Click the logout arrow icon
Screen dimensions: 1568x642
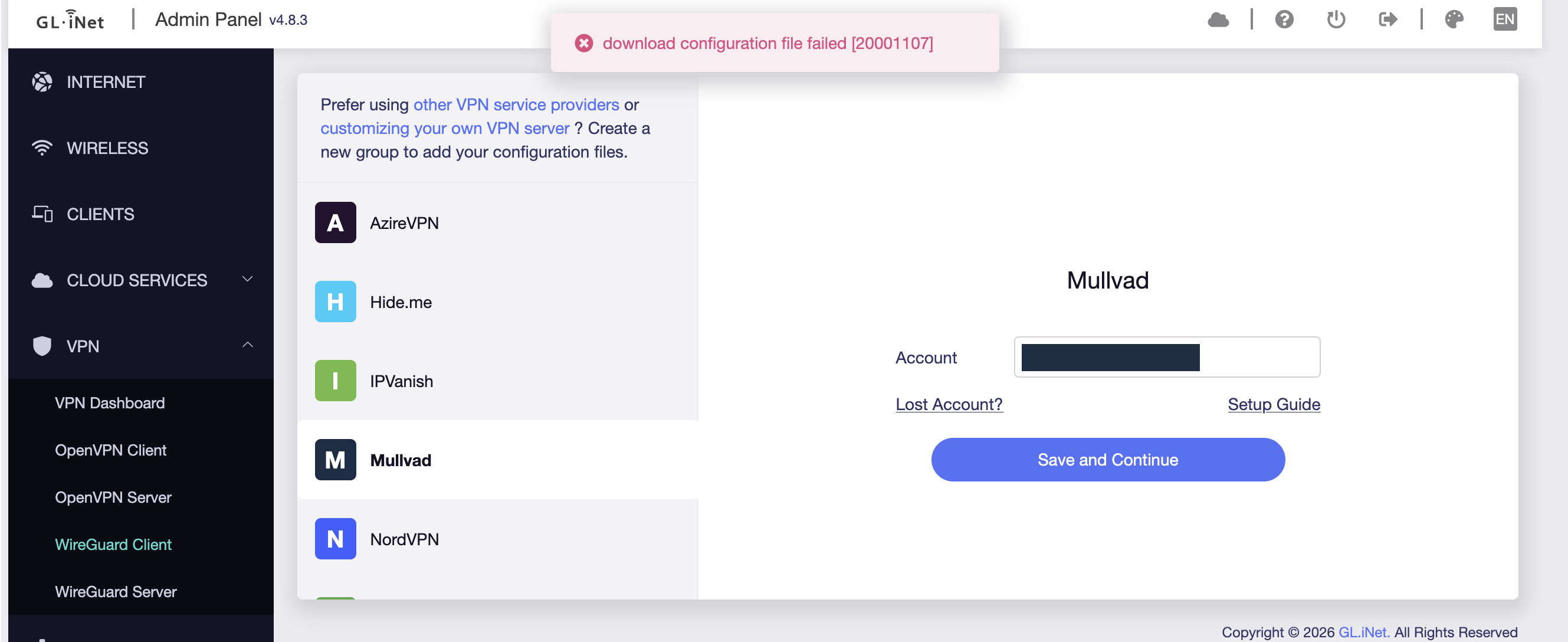tap(1388, 19)
